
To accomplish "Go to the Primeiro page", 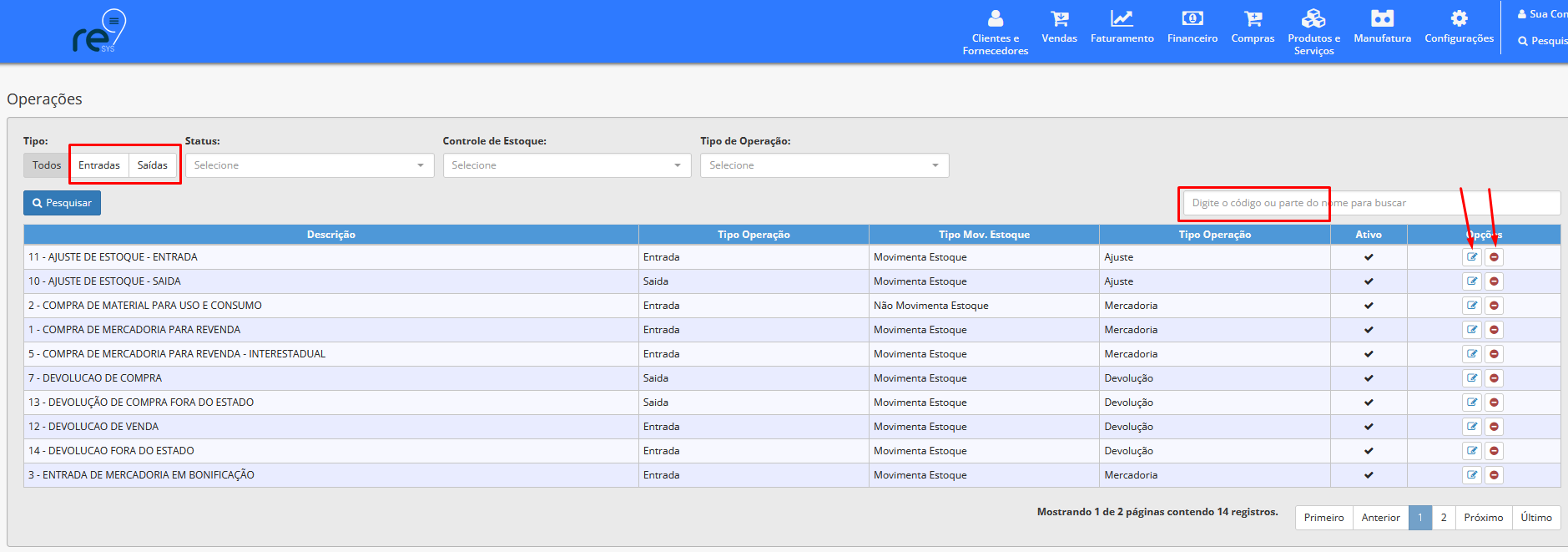I will coord(1323,518).
